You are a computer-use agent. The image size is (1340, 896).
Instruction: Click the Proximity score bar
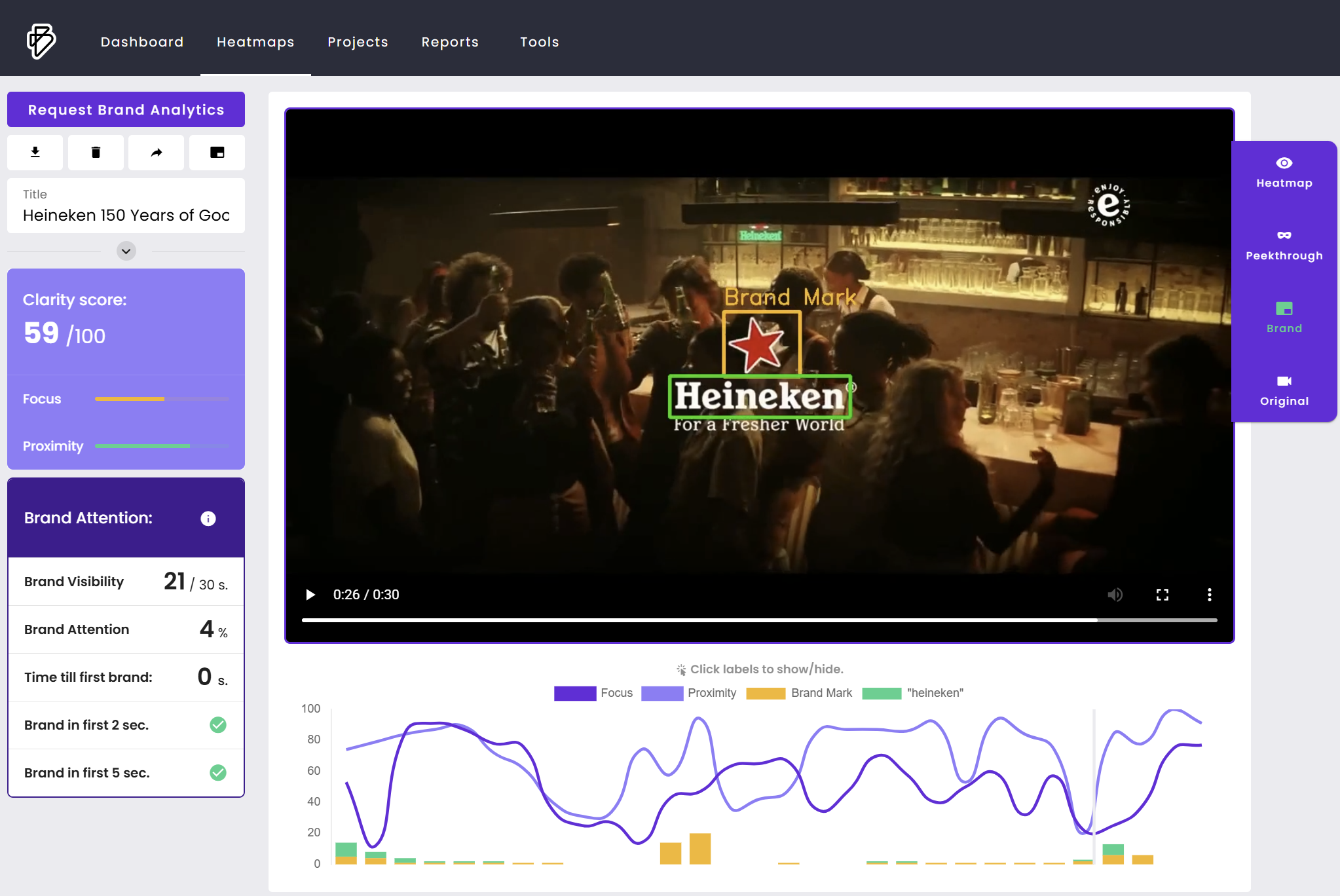[162, 446]
